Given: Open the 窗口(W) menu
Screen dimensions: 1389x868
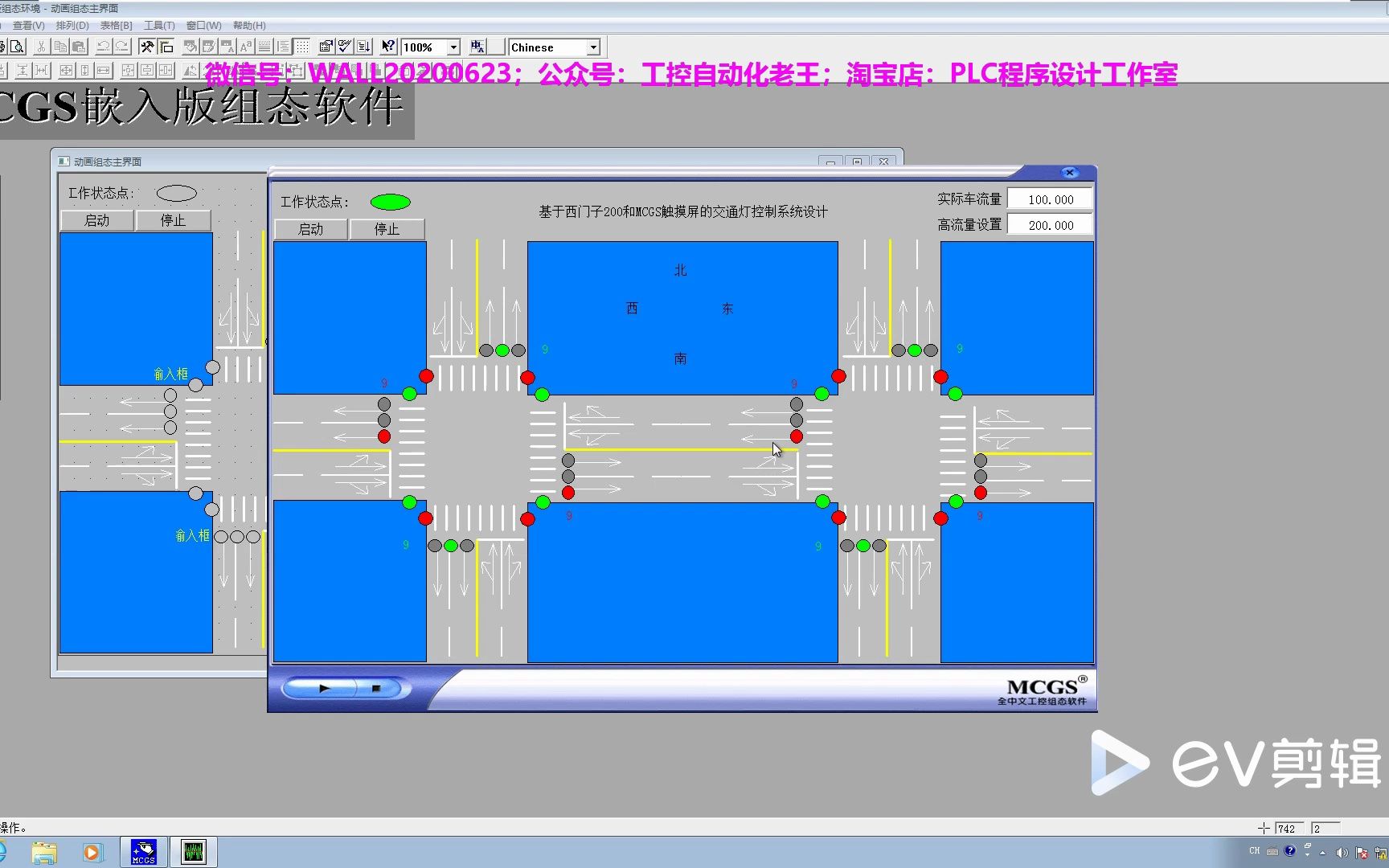Looking at the screenshot, I should coord(203,26).
